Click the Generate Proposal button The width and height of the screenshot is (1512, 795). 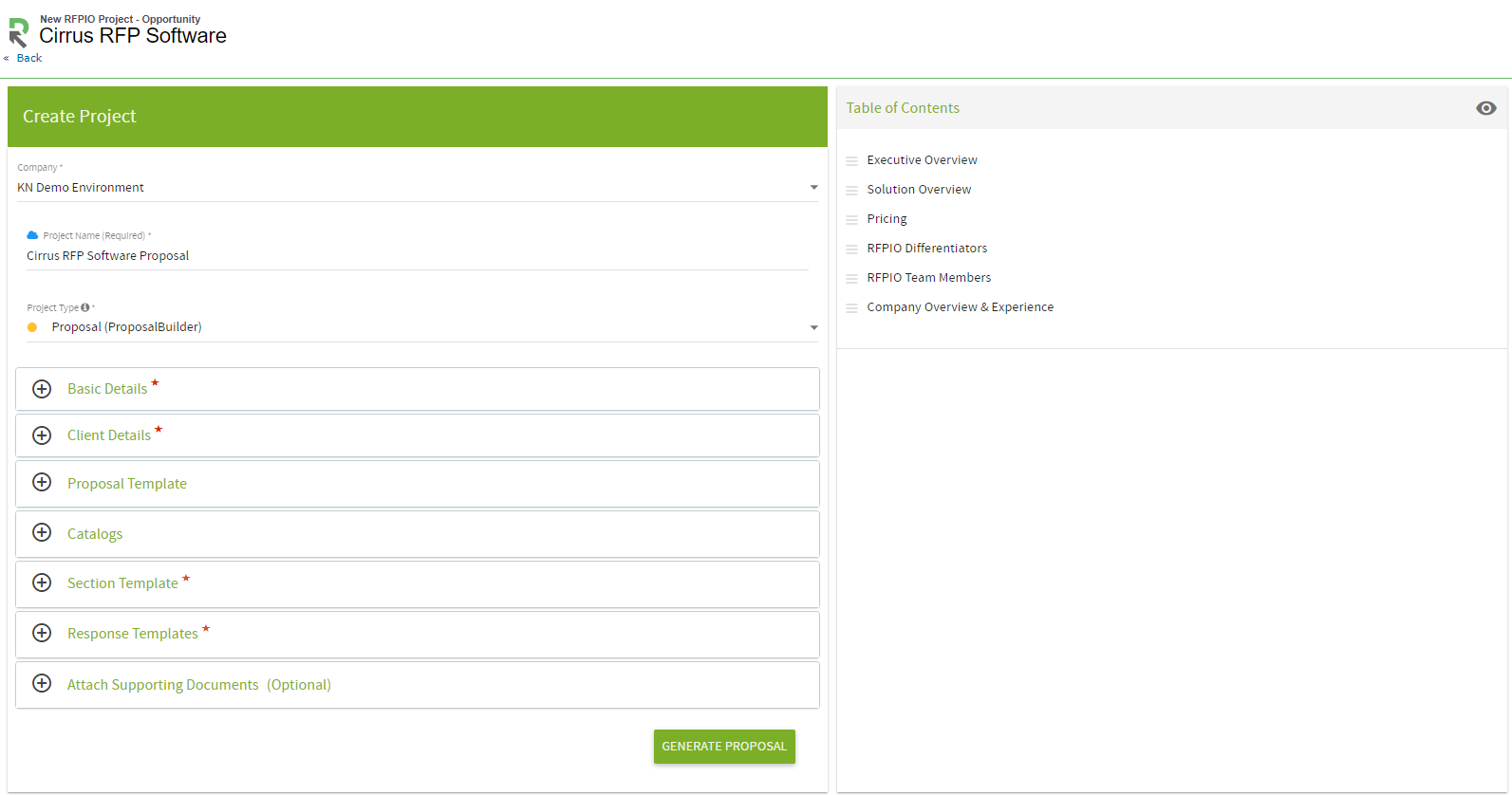(x=724, y=747)
